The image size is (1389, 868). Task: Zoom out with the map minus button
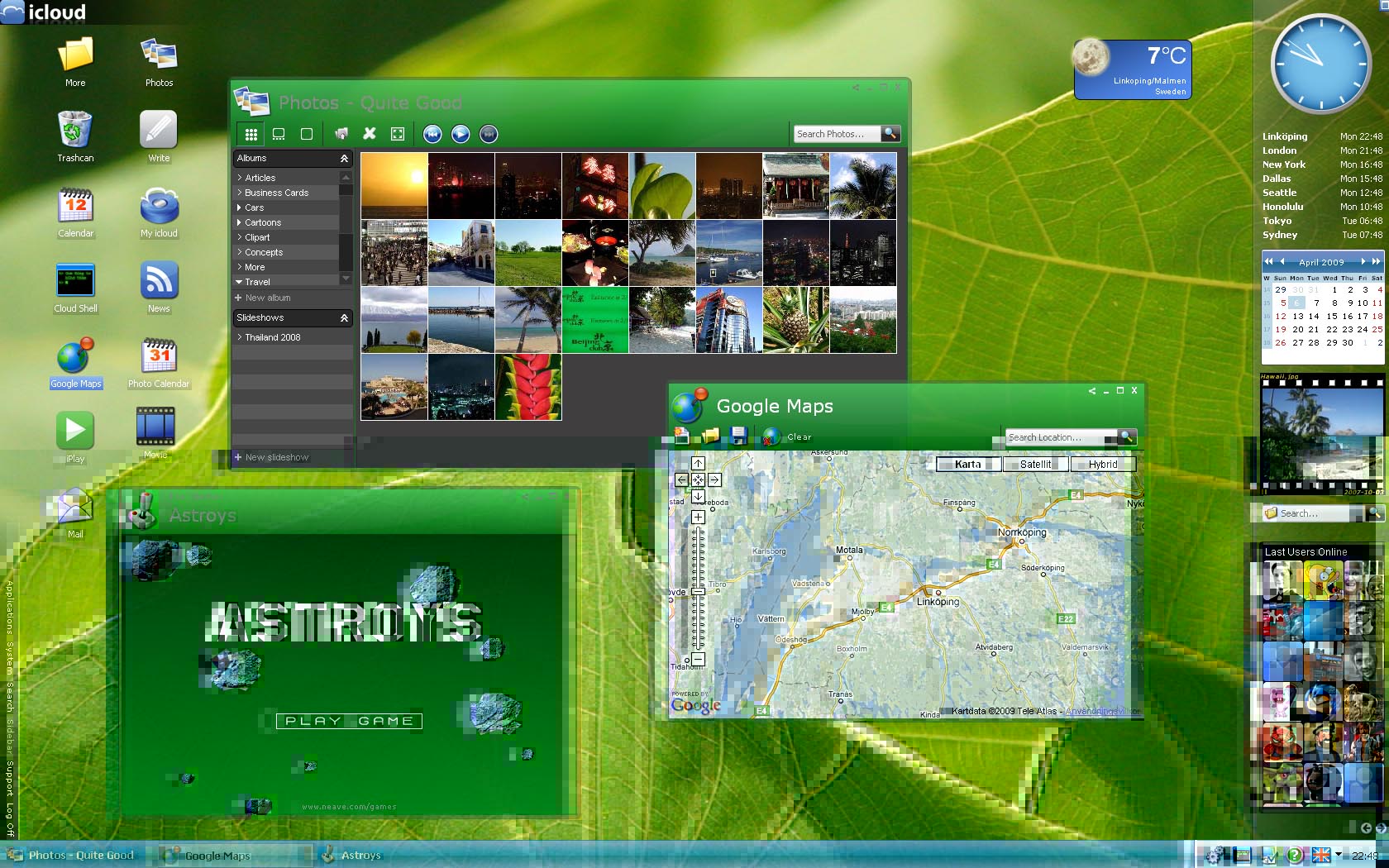pyautogui.click(x=698, y=659)
